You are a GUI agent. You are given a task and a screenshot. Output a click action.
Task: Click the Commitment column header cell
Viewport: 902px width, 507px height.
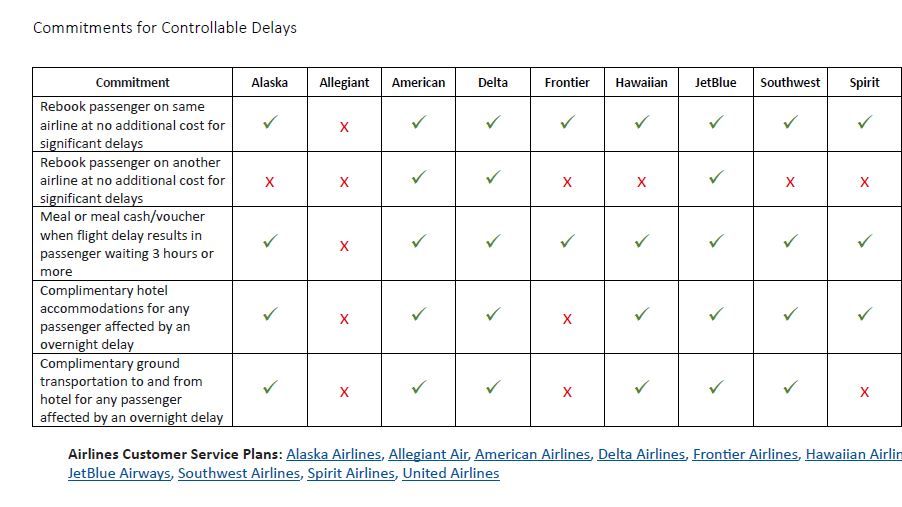pyautogui.click(x=132, y=83)
